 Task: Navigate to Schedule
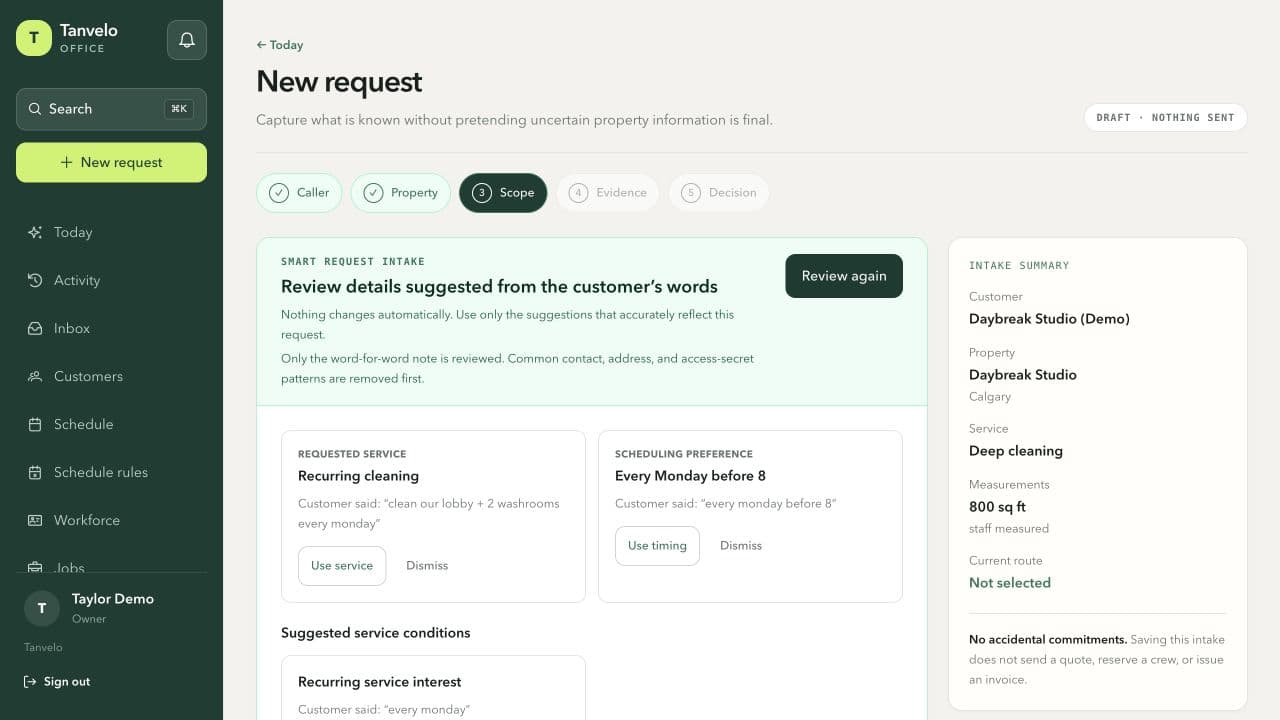click(111, 424)
